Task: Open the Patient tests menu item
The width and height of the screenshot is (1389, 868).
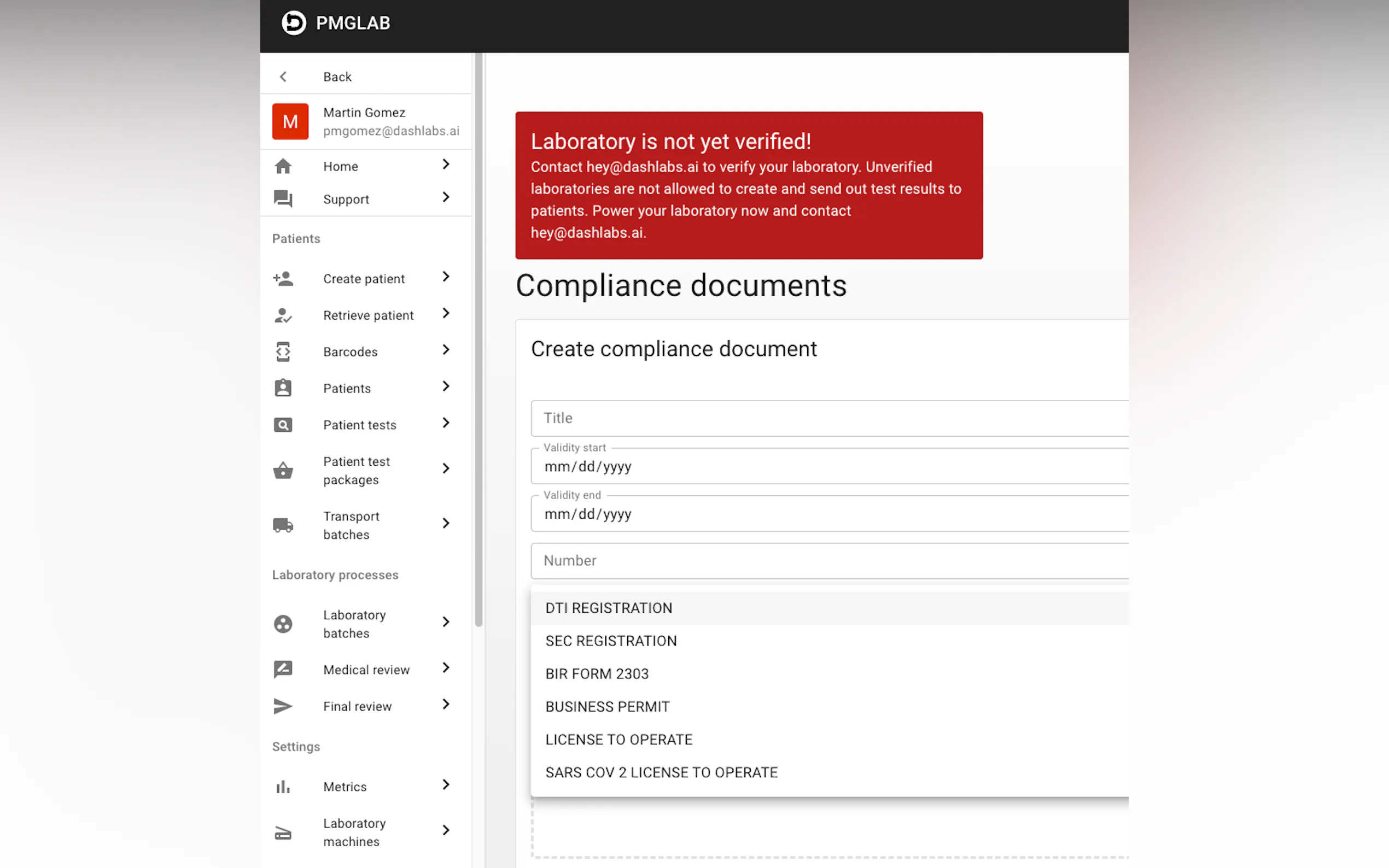Action: tap(359, 425)
